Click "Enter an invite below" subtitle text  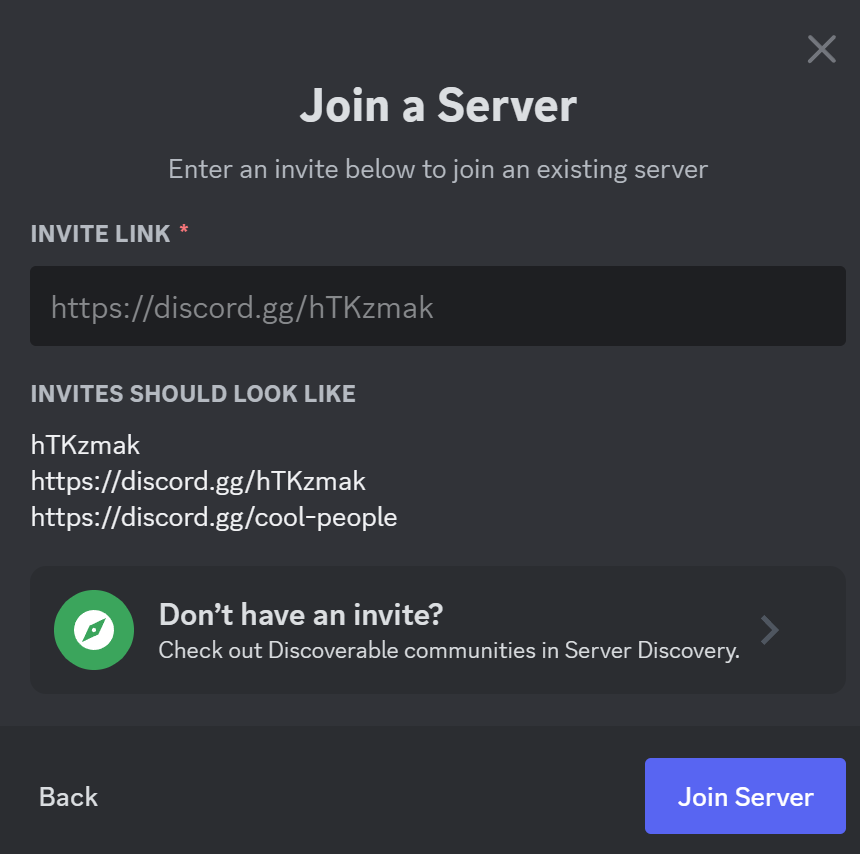(x=438, y=169)
